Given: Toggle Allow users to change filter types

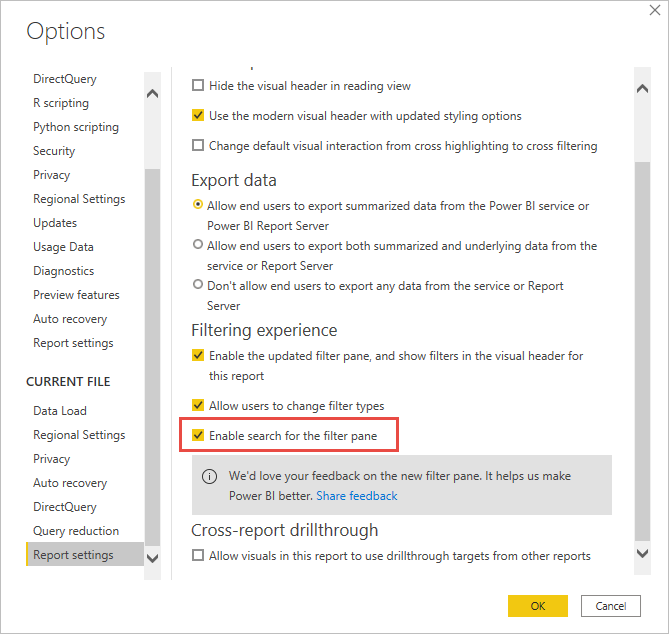Looking at the screenshot, I should click(198, 405).
